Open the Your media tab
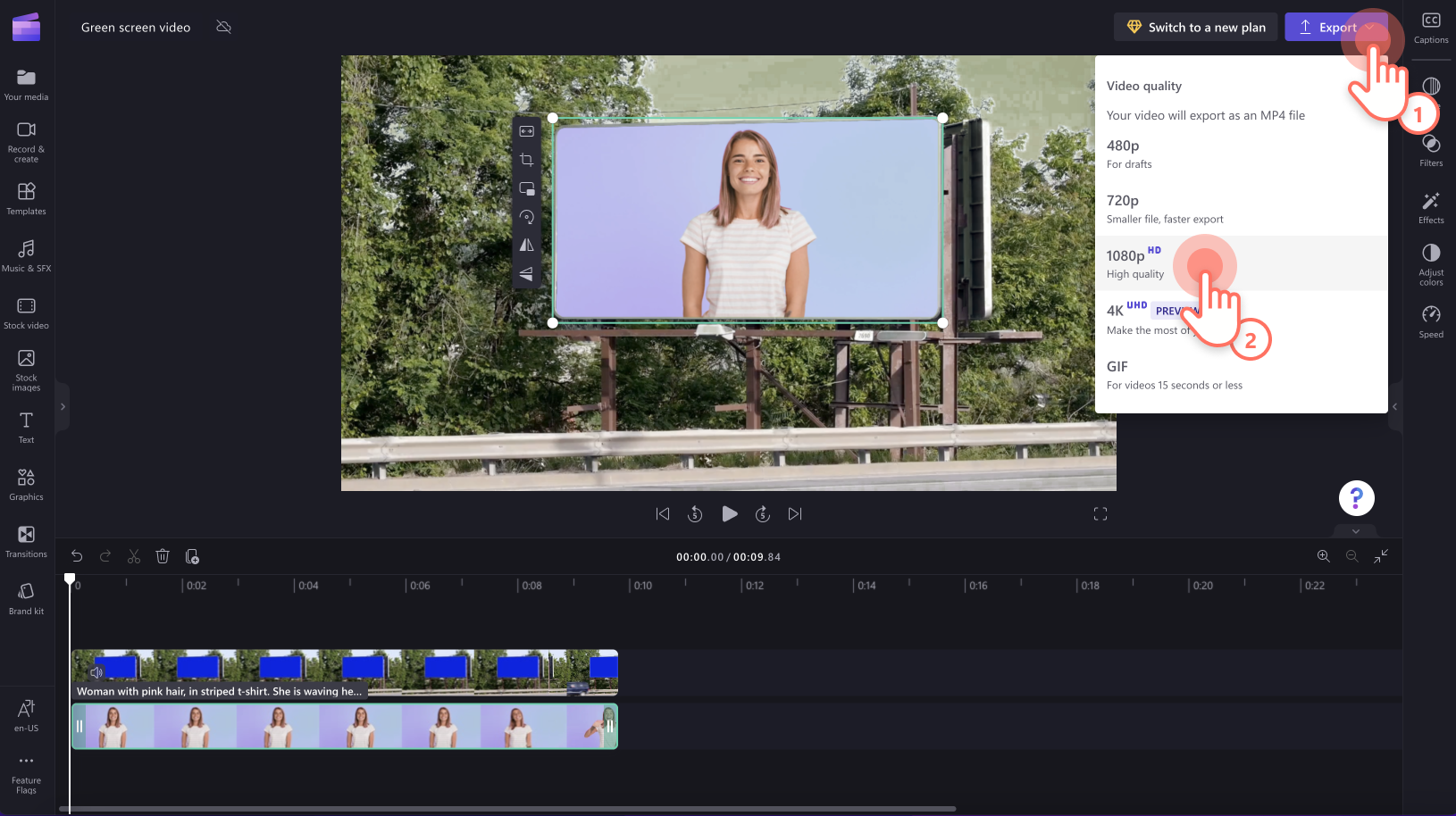Image resolution: width=1456 pixels, height=816 pixels. click(x=26, y=84)
